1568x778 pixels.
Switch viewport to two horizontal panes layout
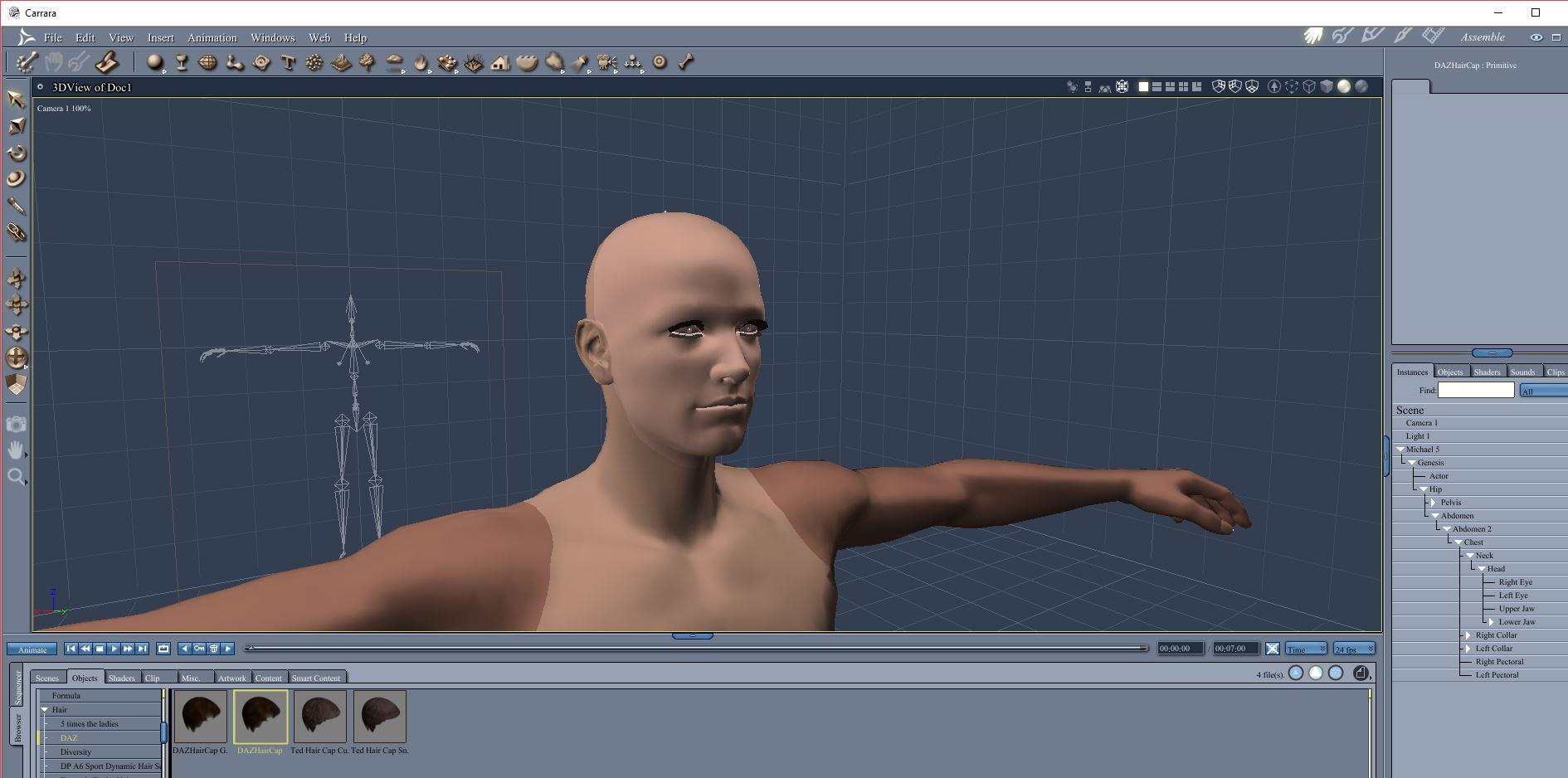click(1157, 86)
